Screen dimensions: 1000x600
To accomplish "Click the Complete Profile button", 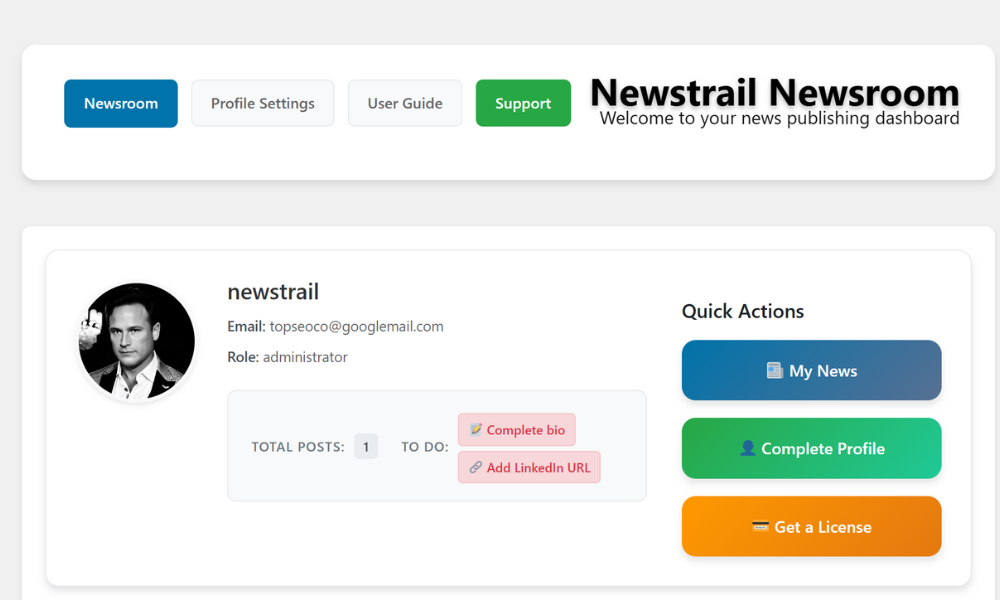I will [x=811, y=448].
